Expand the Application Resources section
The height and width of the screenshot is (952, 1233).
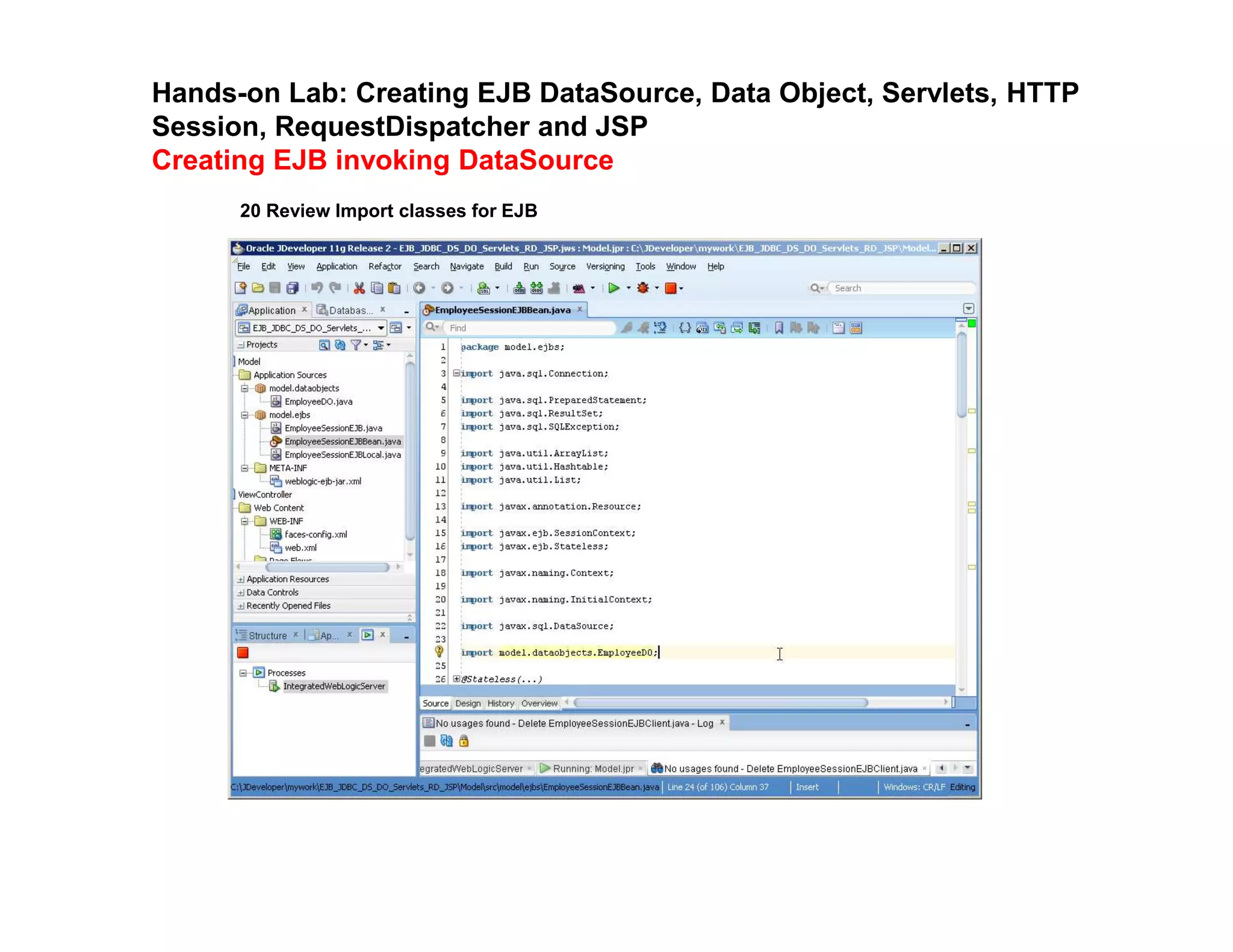tap(241, 580)
